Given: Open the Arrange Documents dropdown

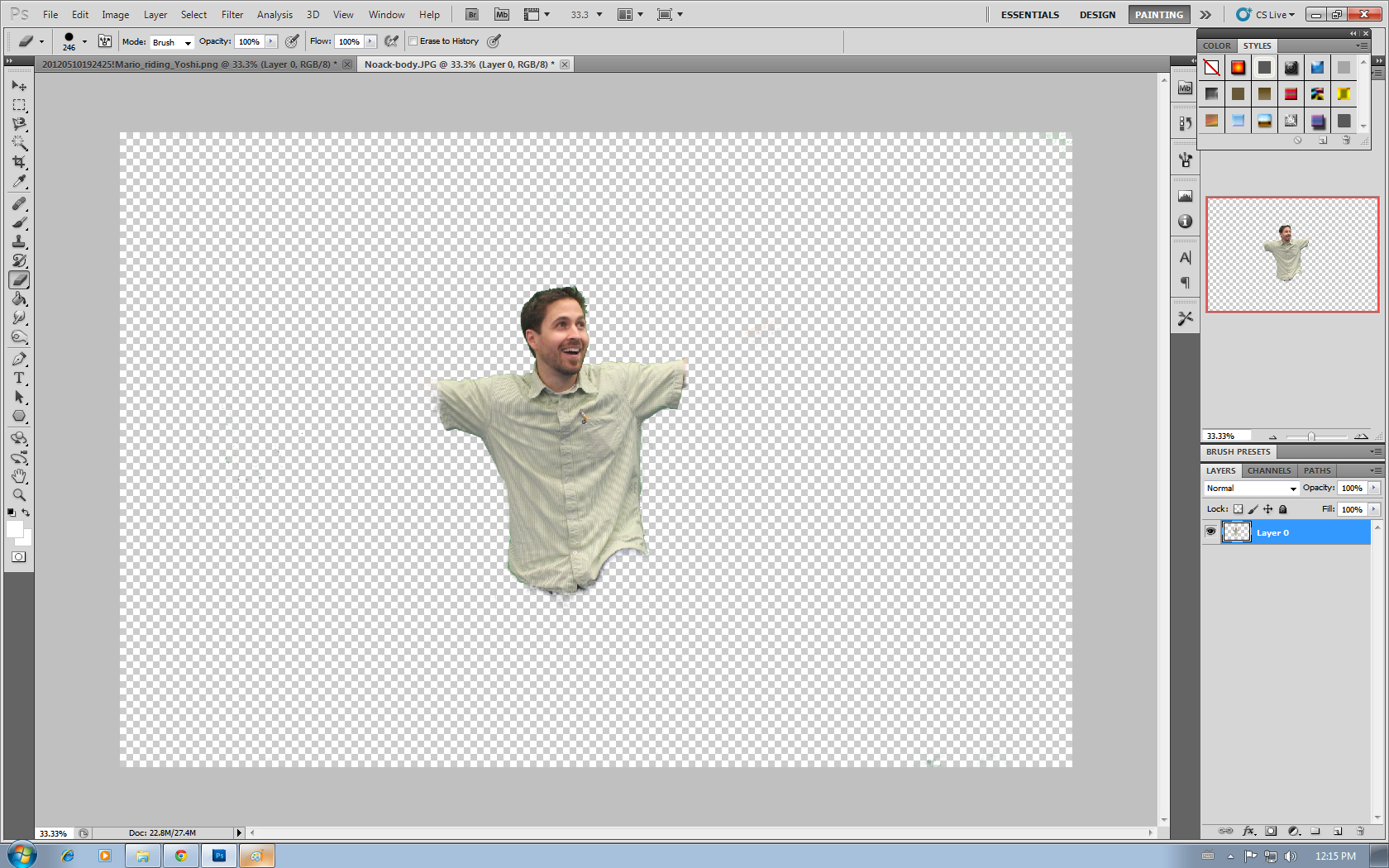Looking at the screenshot, I should [631, 15].
